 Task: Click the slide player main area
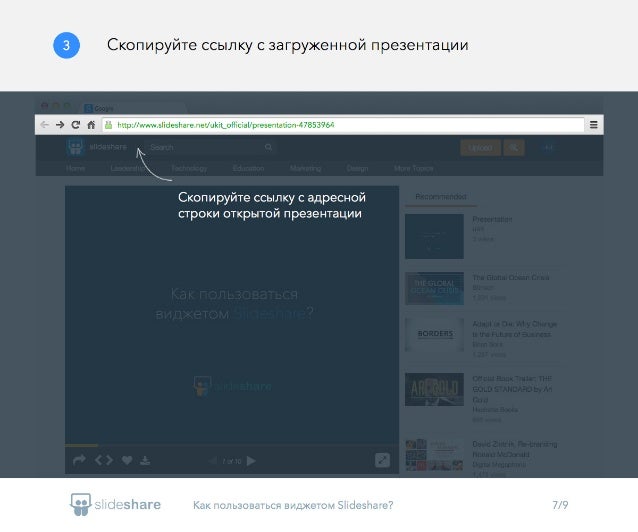coord(232,315)
